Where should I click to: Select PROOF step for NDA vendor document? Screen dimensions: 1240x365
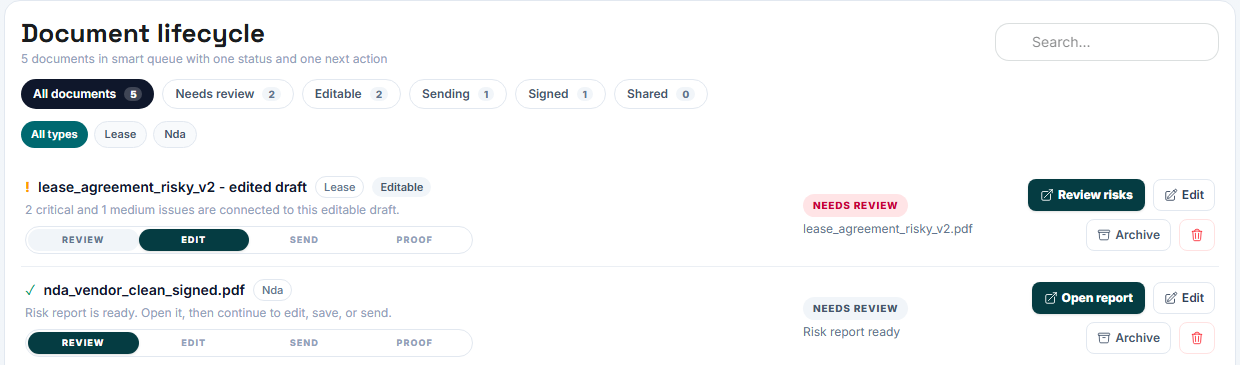point(414,343)
